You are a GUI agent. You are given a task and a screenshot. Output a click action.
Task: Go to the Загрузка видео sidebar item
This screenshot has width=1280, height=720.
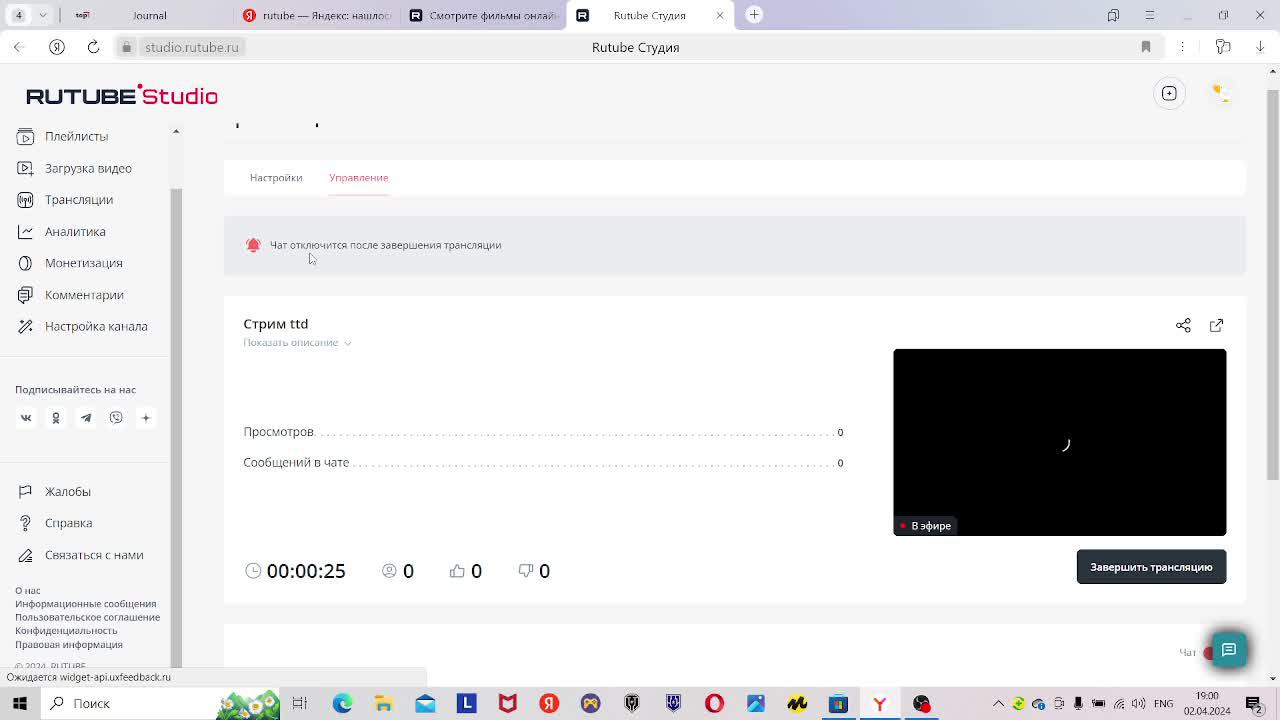tap(74, 168)
